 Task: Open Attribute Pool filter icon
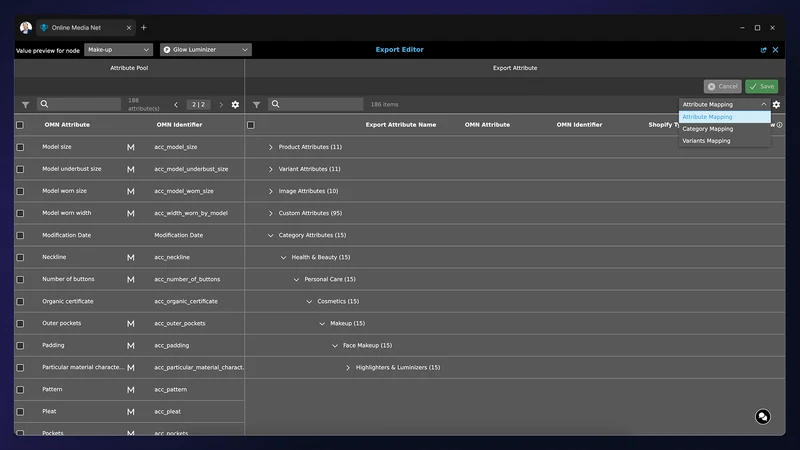tap(25, 105)
